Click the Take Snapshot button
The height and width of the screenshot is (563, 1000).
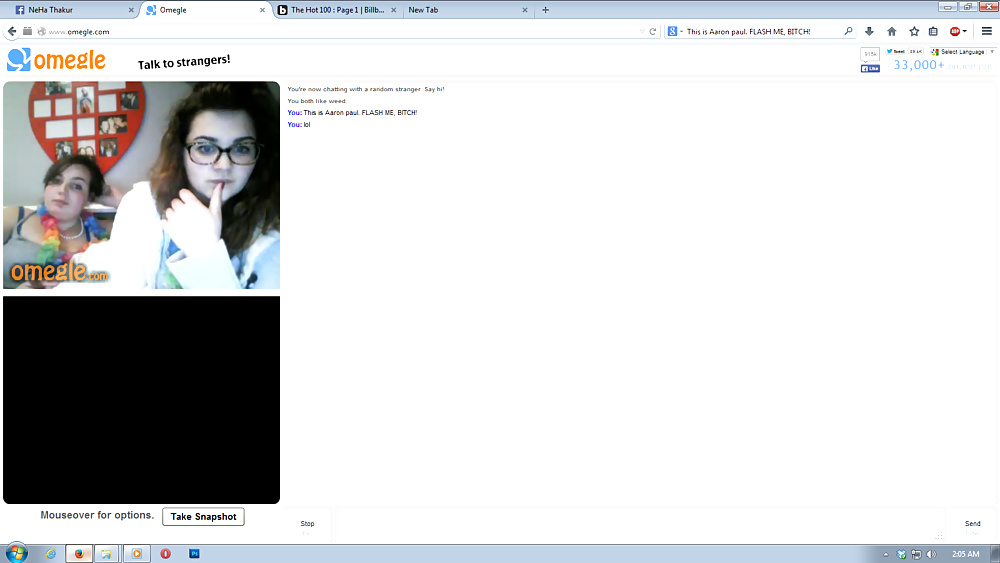click(x=203, y=516)
